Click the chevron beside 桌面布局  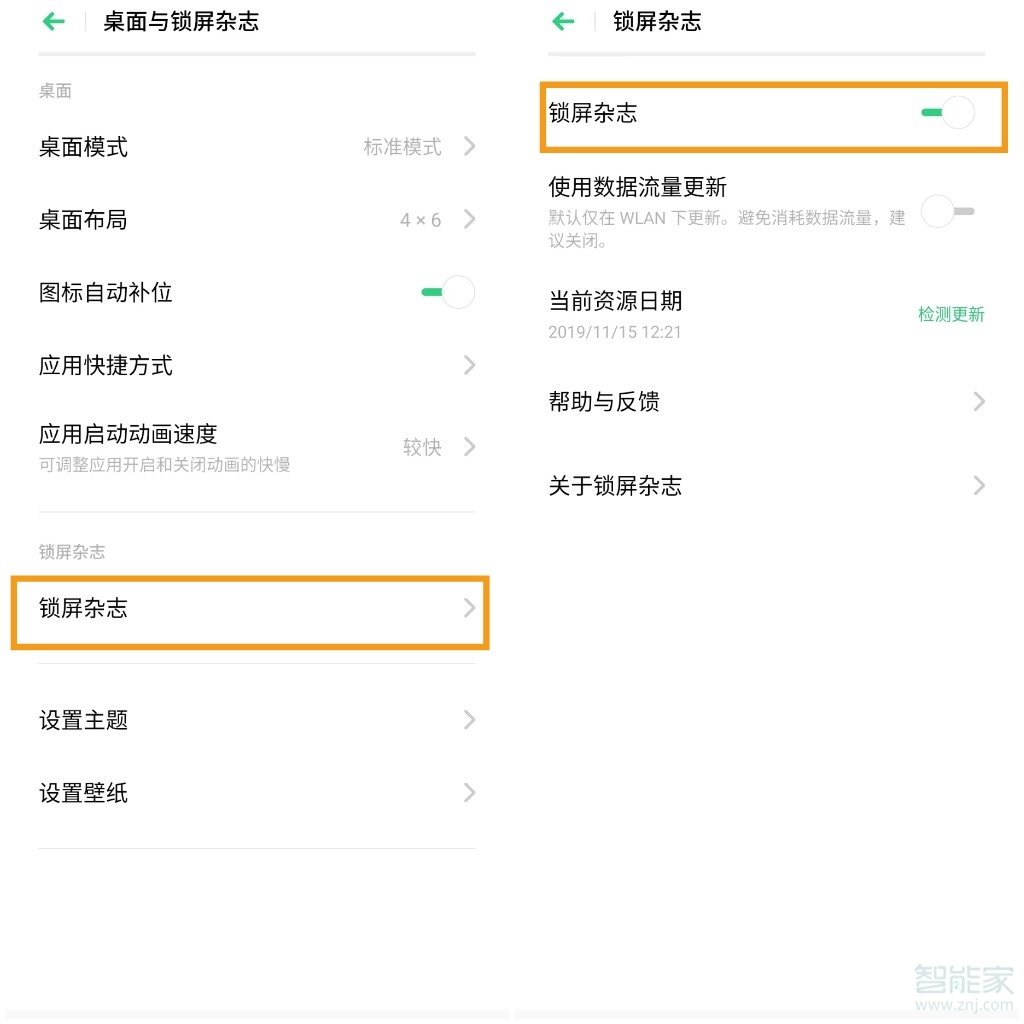point(468,219)
